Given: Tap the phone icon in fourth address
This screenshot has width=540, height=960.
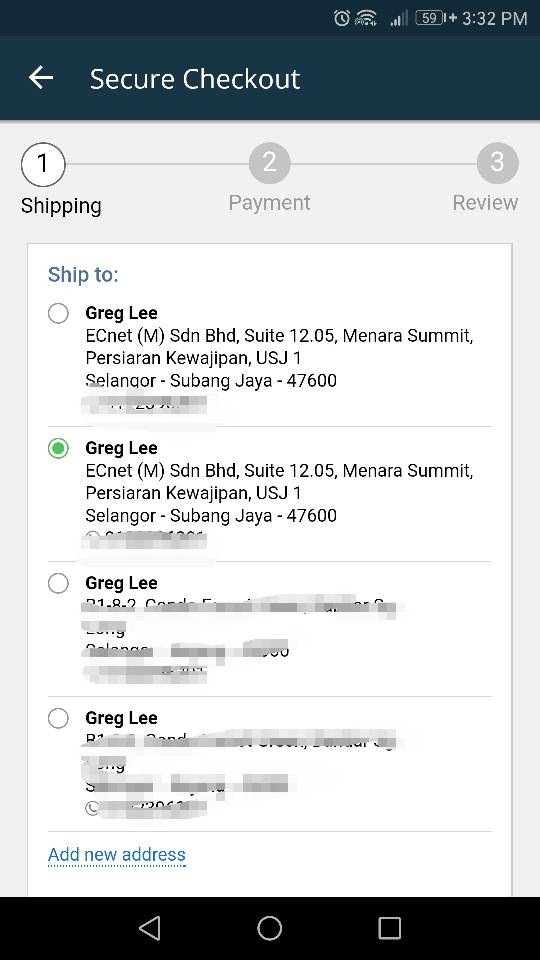Looking at the screenshot, I should tap(92, 809).
